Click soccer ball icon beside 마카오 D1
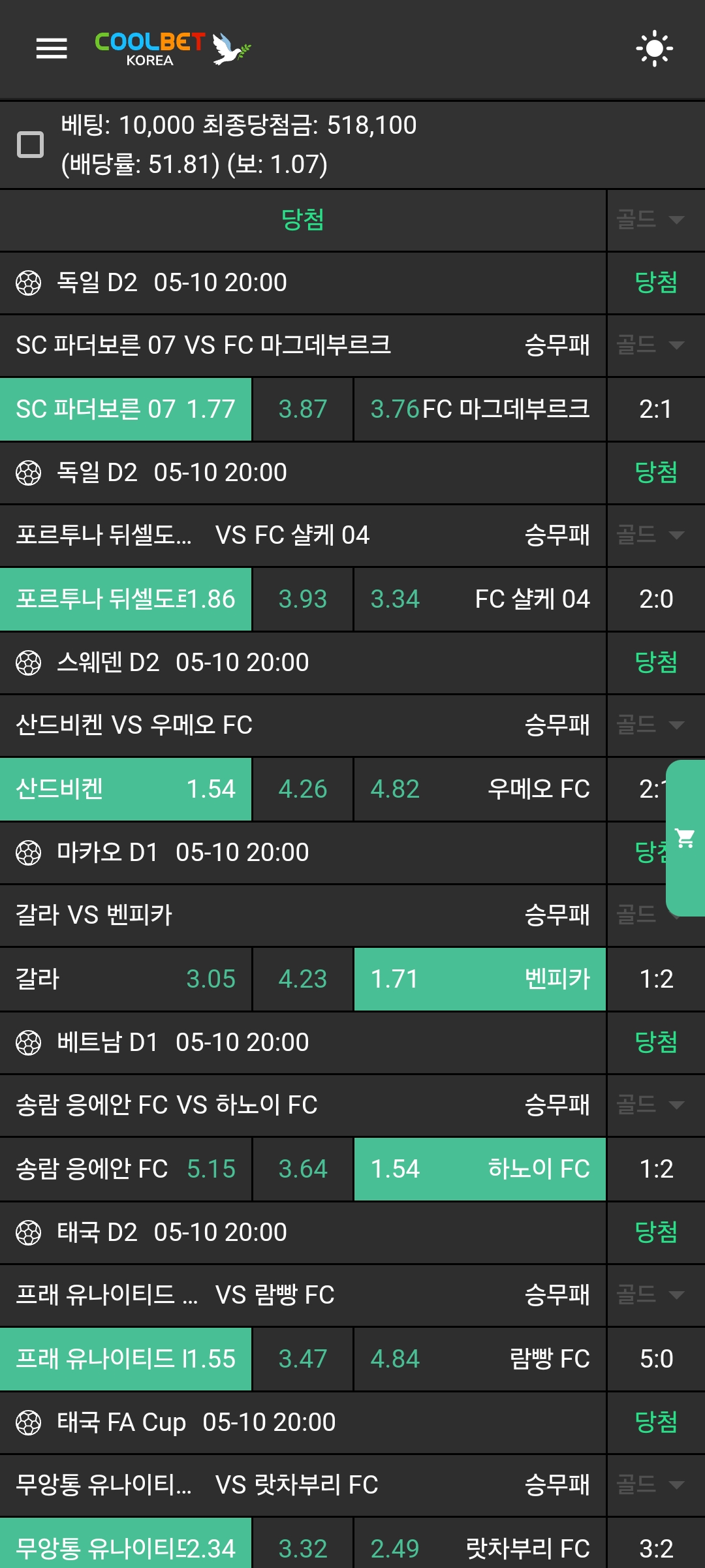This screenshot has width=705, height=1568. point(28,853)
